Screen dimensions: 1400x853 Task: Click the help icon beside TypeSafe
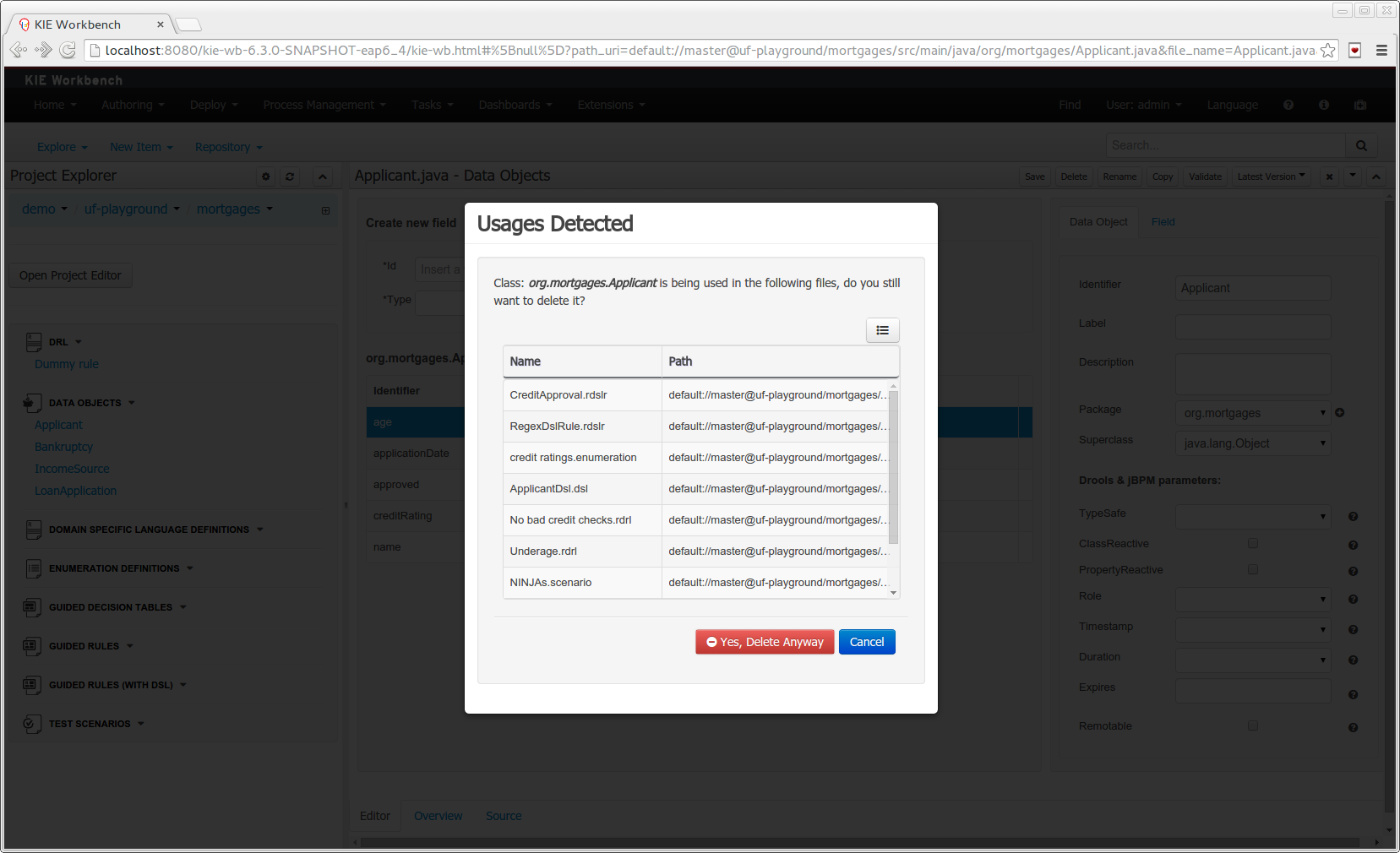pos(1353,517)
